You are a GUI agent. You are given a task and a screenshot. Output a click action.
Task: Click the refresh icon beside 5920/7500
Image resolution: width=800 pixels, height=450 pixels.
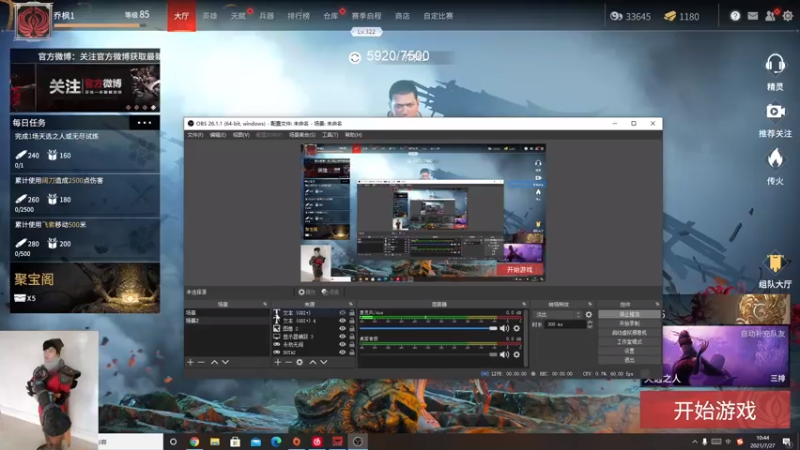(355, 58)
